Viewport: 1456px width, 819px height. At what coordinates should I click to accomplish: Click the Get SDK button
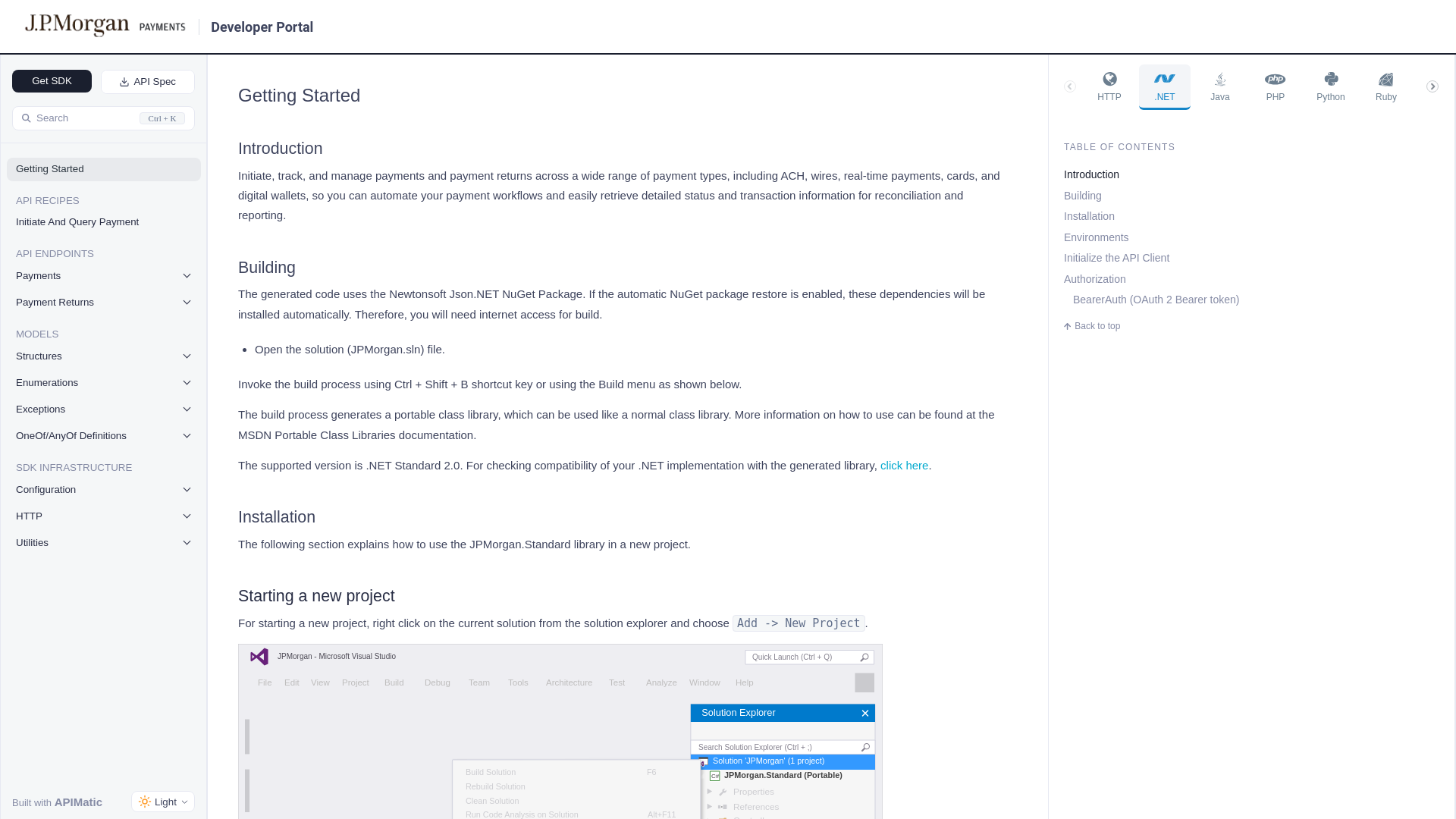coord(52,81)
